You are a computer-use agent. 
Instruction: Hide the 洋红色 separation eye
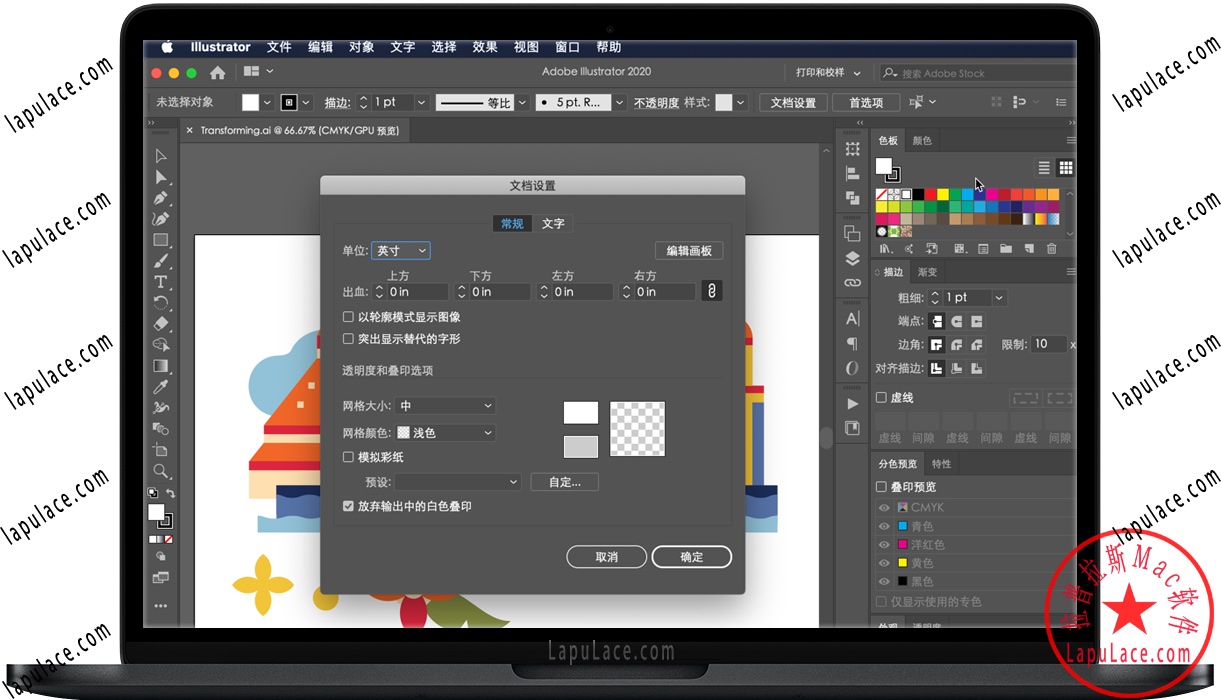click(x=884, y=544)
